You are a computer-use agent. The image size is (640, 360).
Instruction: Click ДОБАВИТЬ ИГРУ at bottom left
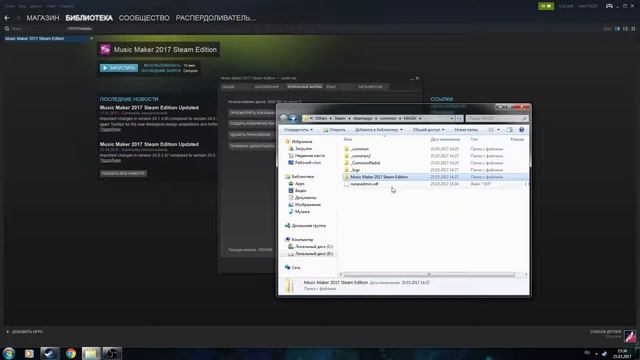click(x=24, y=332)
